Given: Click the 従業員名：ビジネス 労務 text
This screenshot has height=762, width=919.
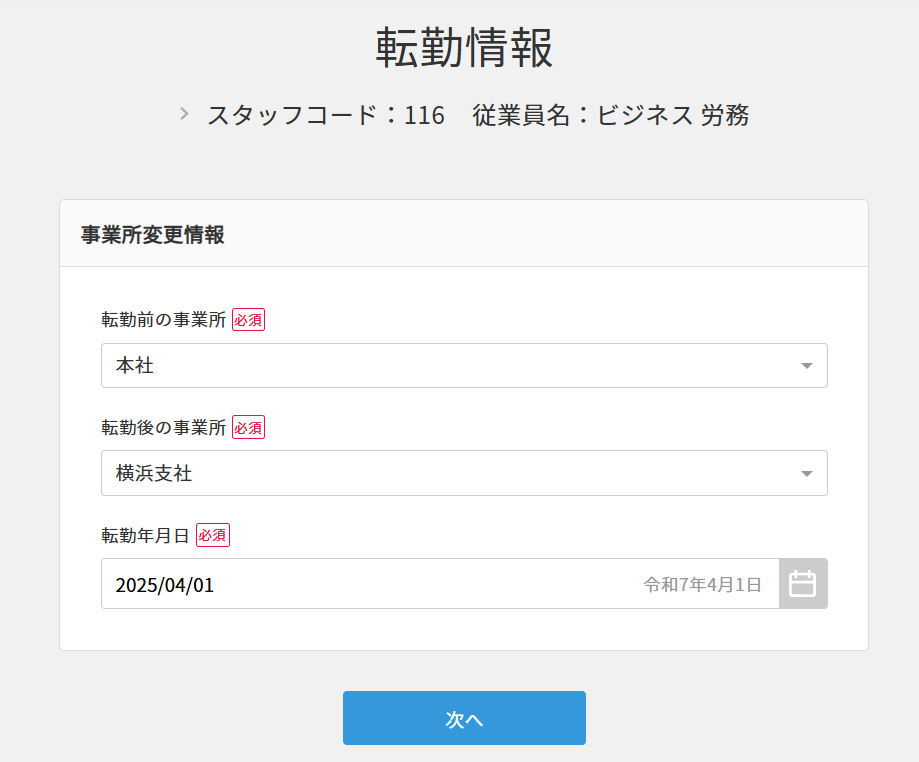Looking at the screenshot, I should [x=609, y=115].
